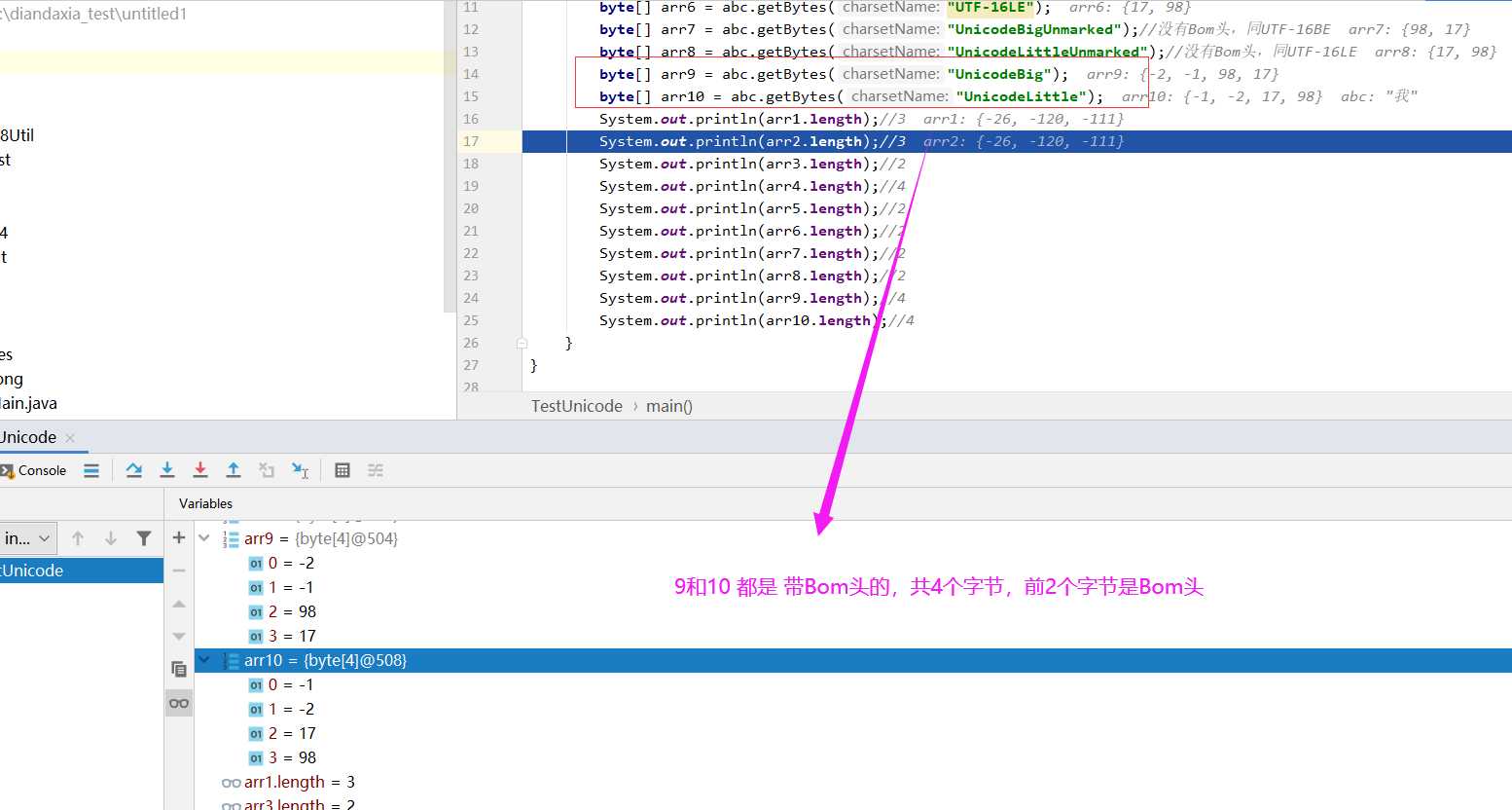Open the thread selector dropdown
Image resolution: width=1512 pixels, height=810 pixels.
point(27,538)
